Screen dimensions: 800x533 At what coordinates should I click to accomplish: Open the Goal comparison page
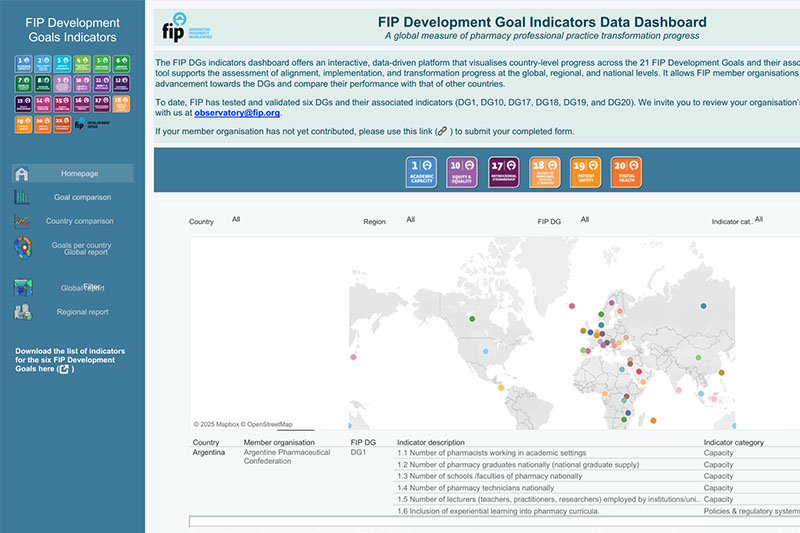82,197
